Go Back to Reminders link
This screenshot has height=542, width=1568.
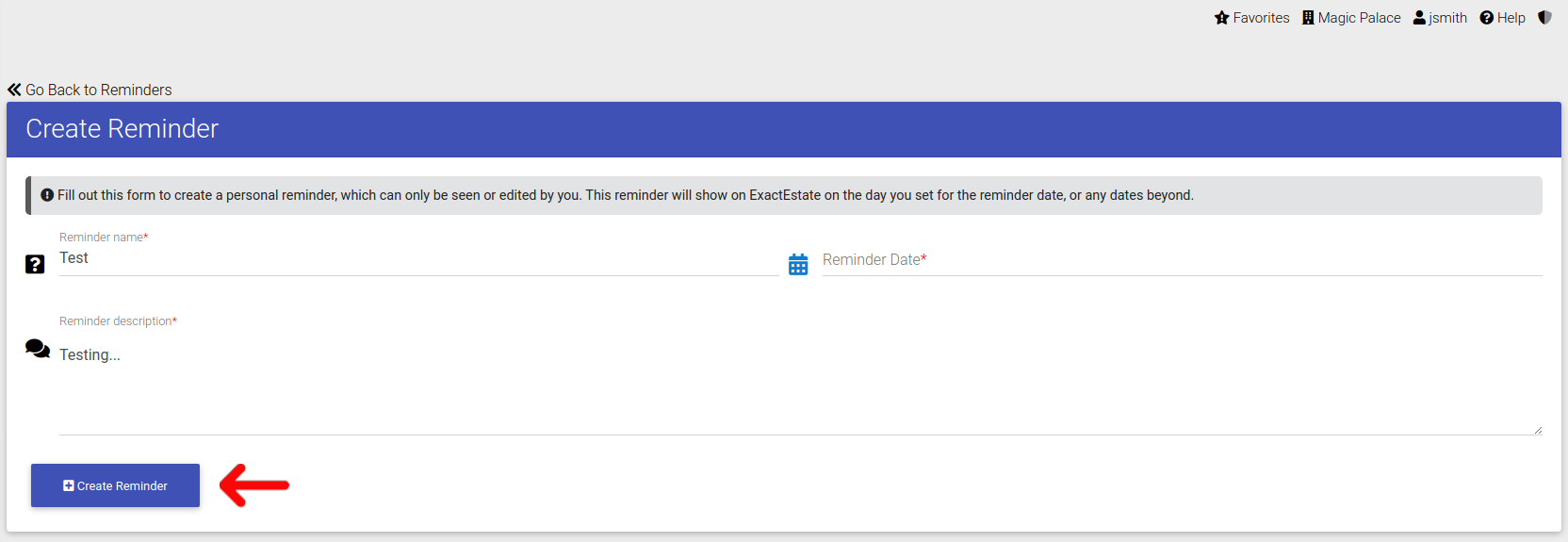(90, 90)
